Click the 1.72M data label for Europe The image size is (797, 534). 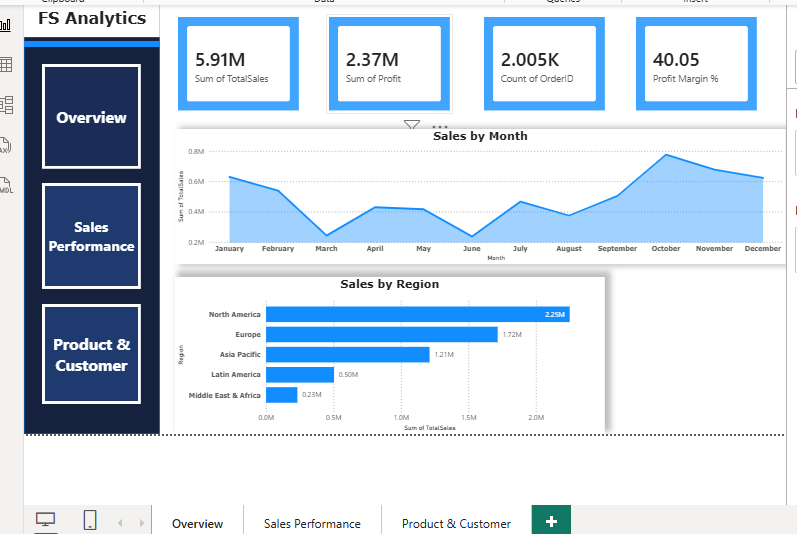pyautogui.click(x=512, y=334)
